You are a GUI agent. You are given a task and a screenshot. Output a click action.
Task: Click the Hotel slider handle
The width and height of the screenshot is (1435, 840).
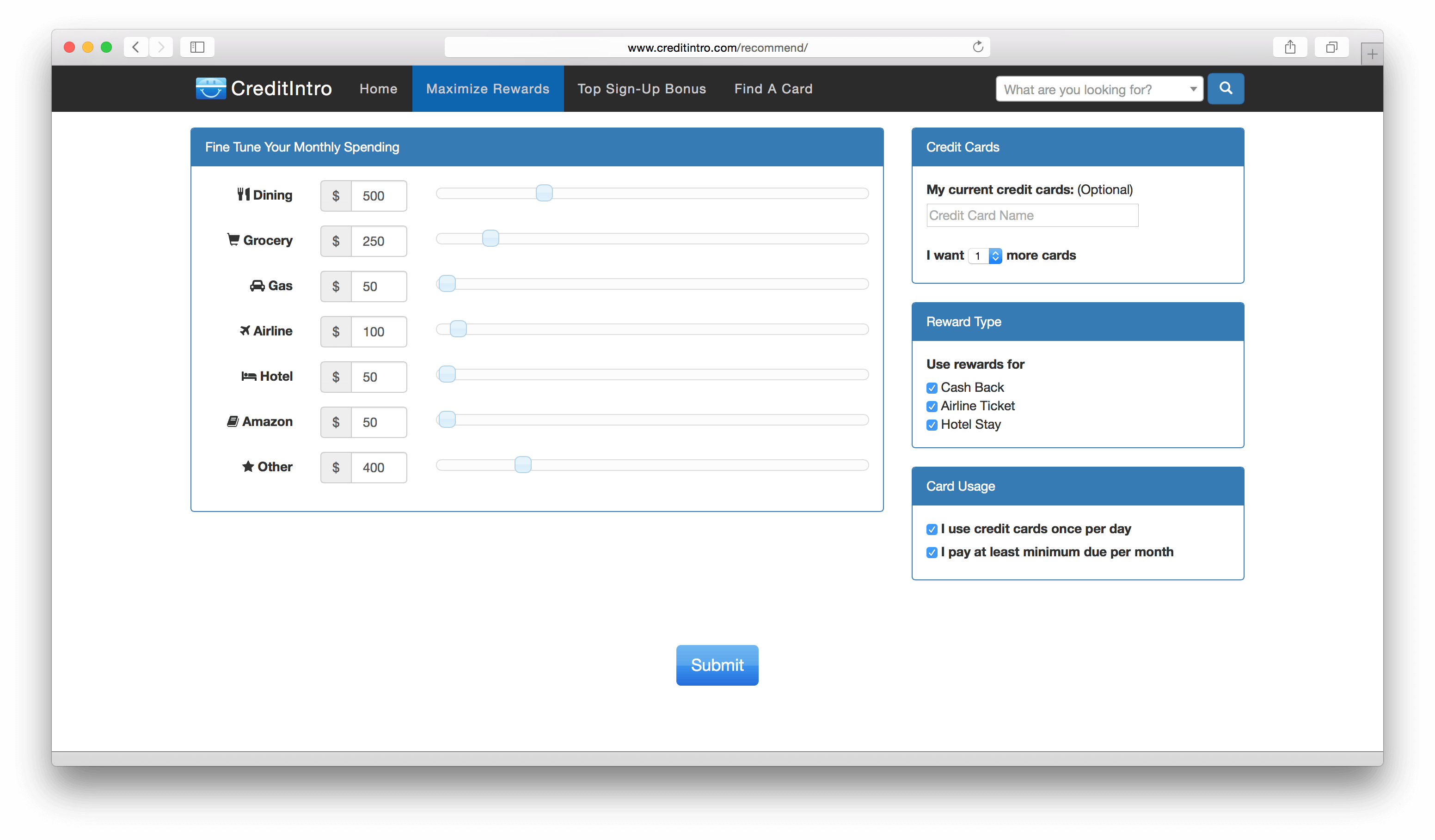[x=447, y=374]
